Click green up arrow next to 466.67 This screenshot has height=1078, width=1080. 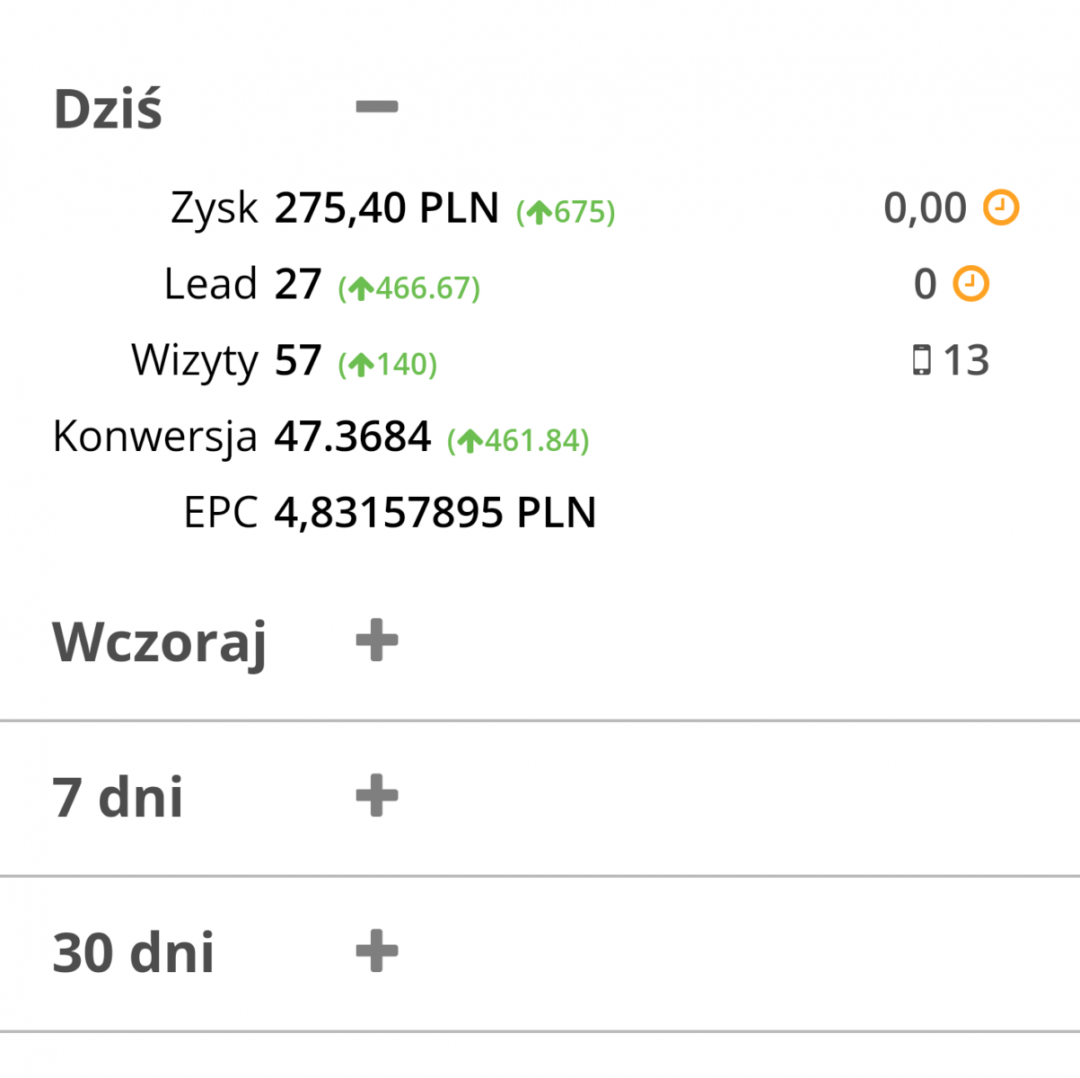tap(361, 289)
